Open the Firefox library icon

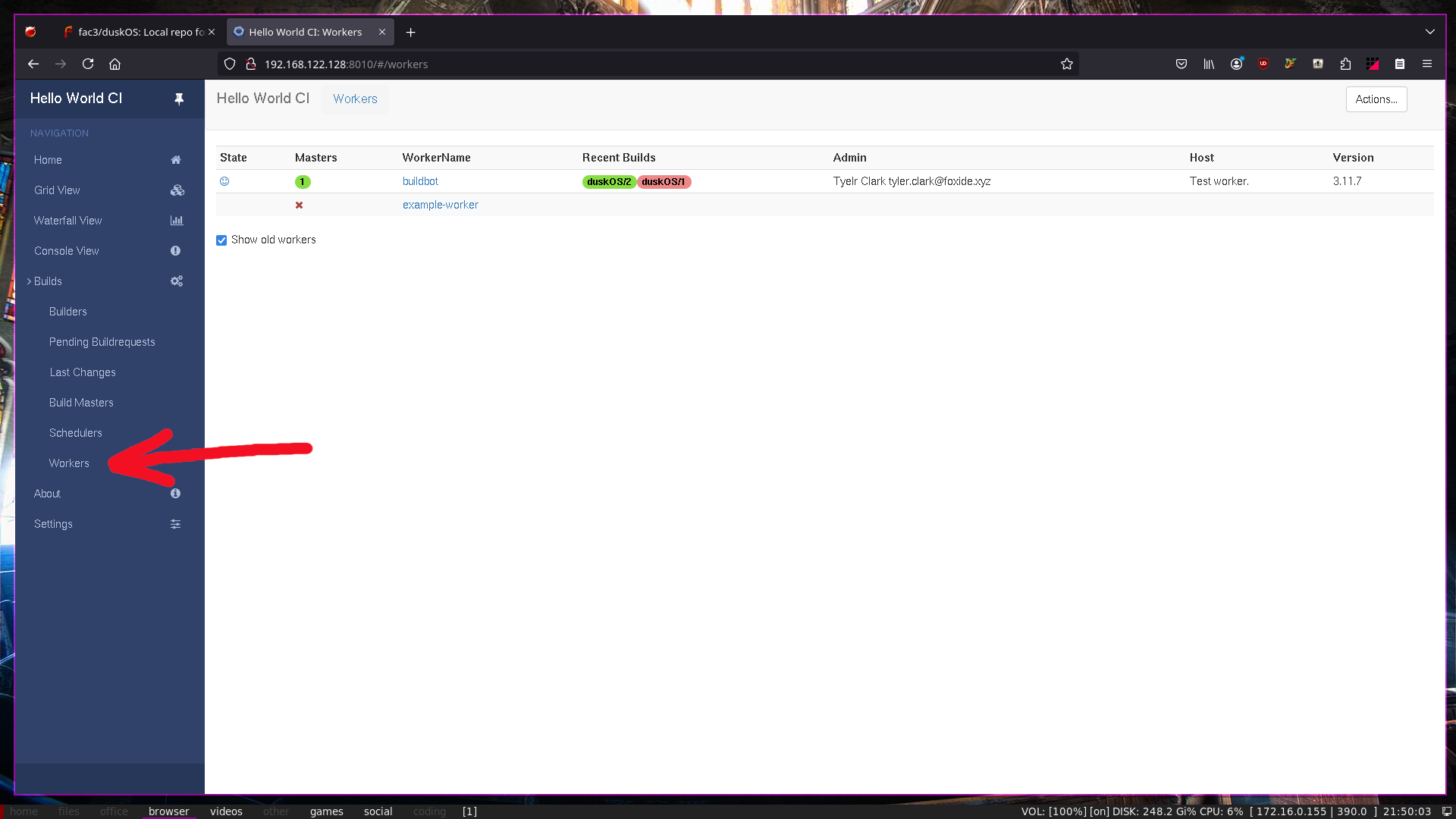point(1209,64)
